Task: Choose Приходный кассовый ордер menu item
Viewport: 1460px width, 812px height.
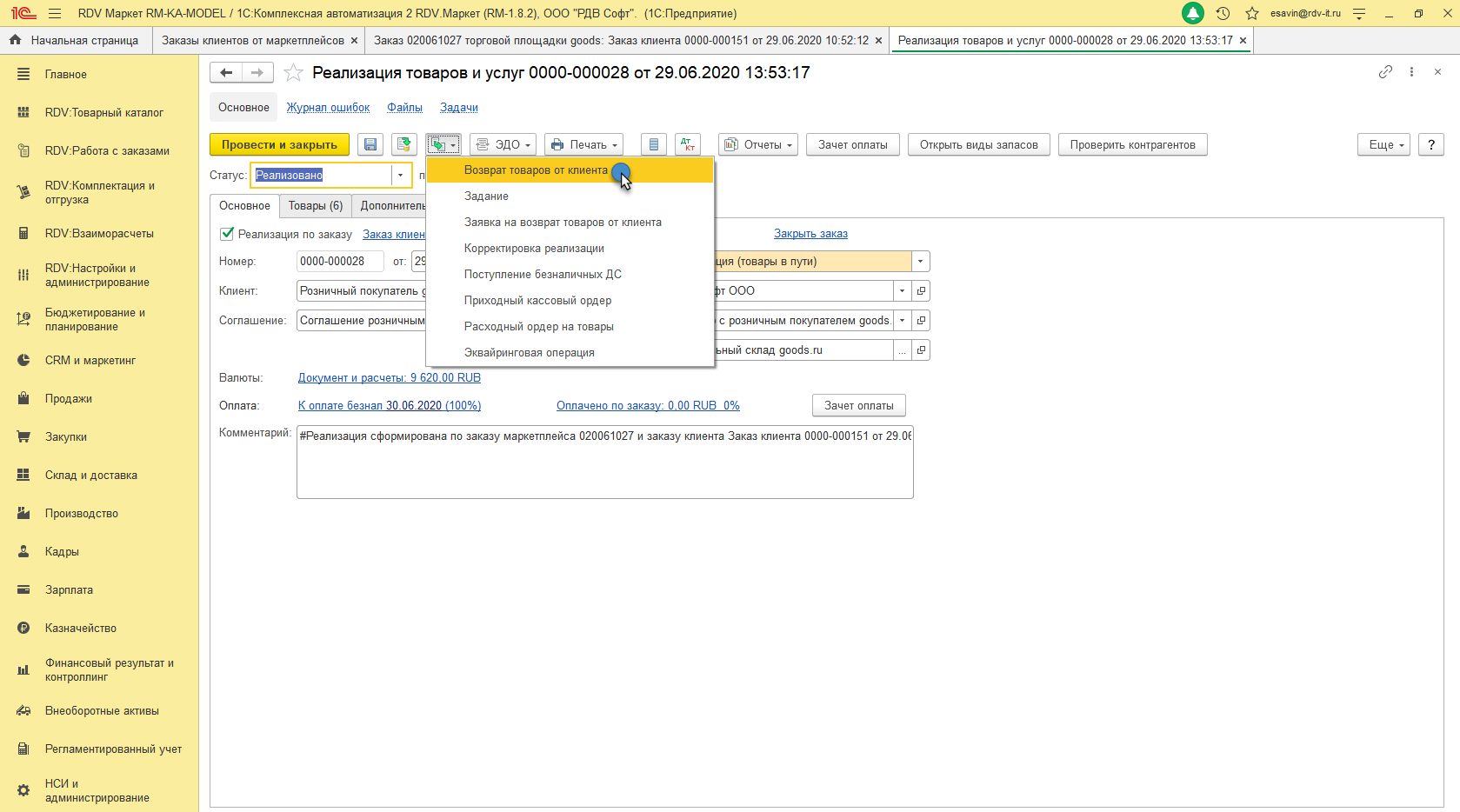Action: click(537, 301)
